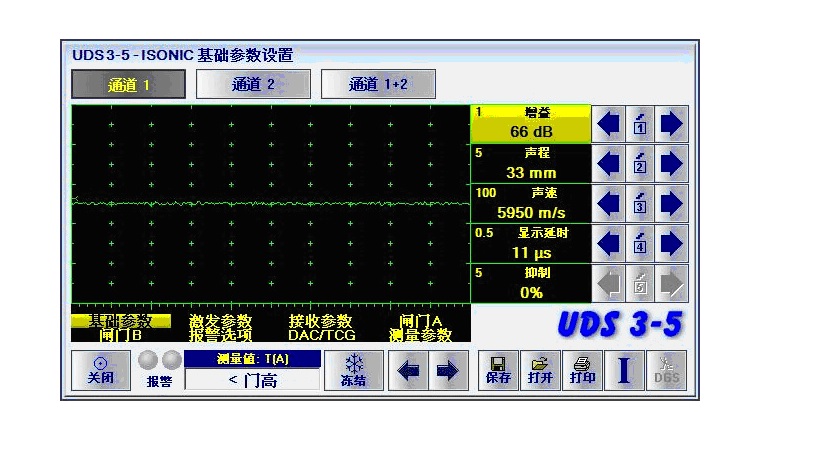Image resolution: width=819 pixels, height=460 pixels.
Task: Switch to 通道 1 tab
Action: pos(128,84)
